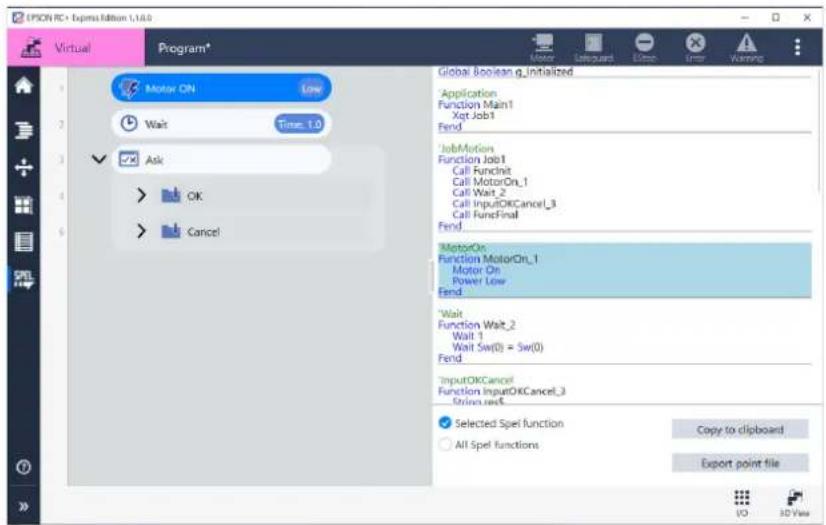826x525 pixels.
Task: Open the I/O monitor icon
Action: tap(742, 503)
